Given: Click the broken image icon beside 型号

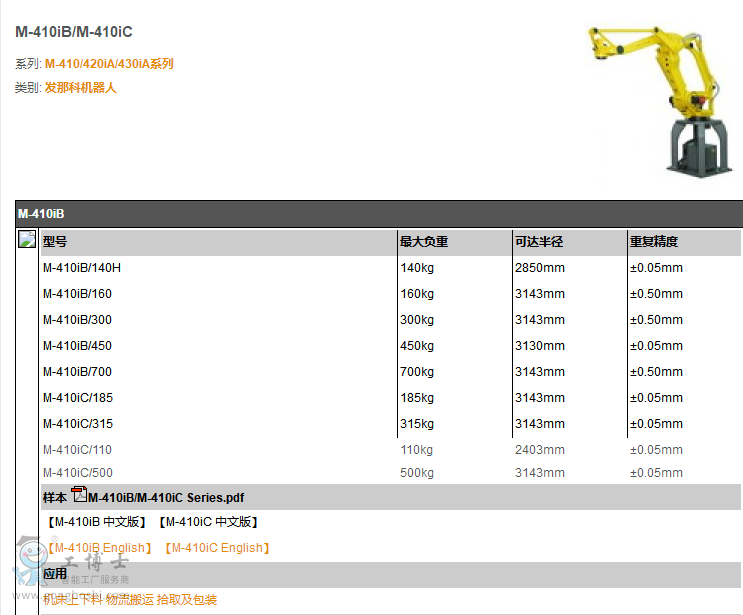Looking at the screenshot, I should click(28, 240).
